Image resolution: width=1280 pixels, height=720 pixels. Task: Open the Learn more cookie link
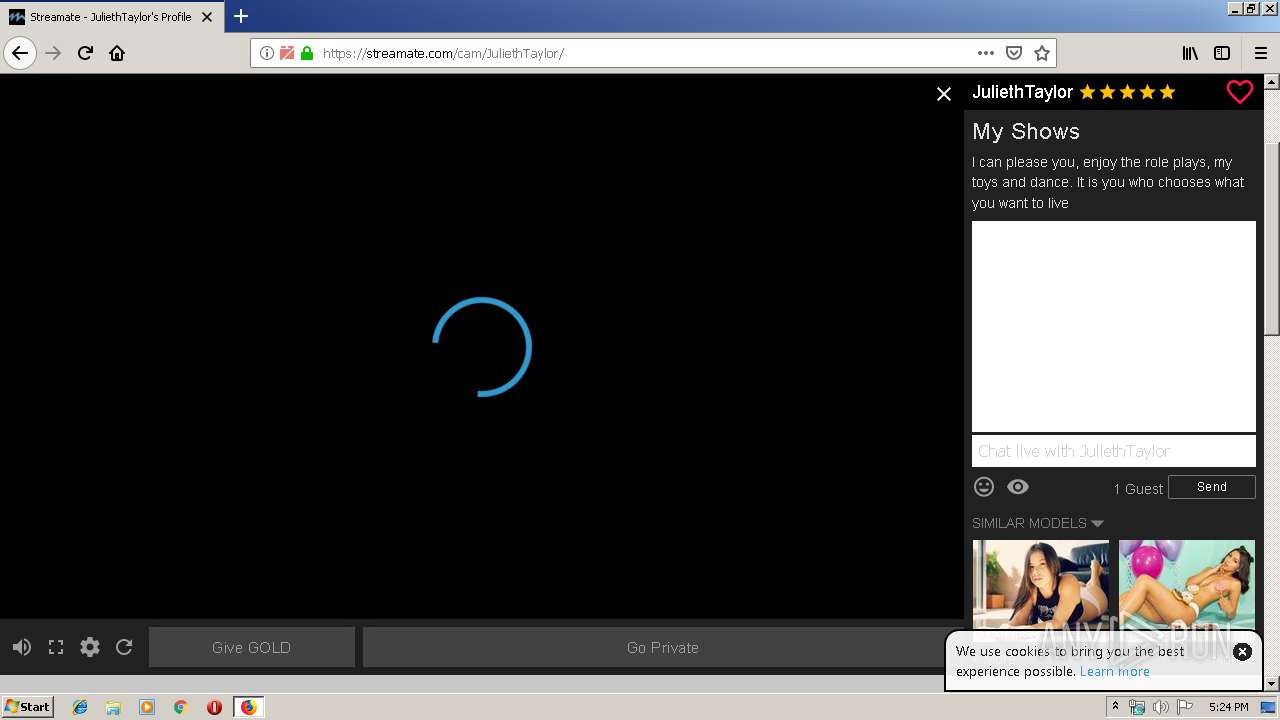click(1115, 671)
